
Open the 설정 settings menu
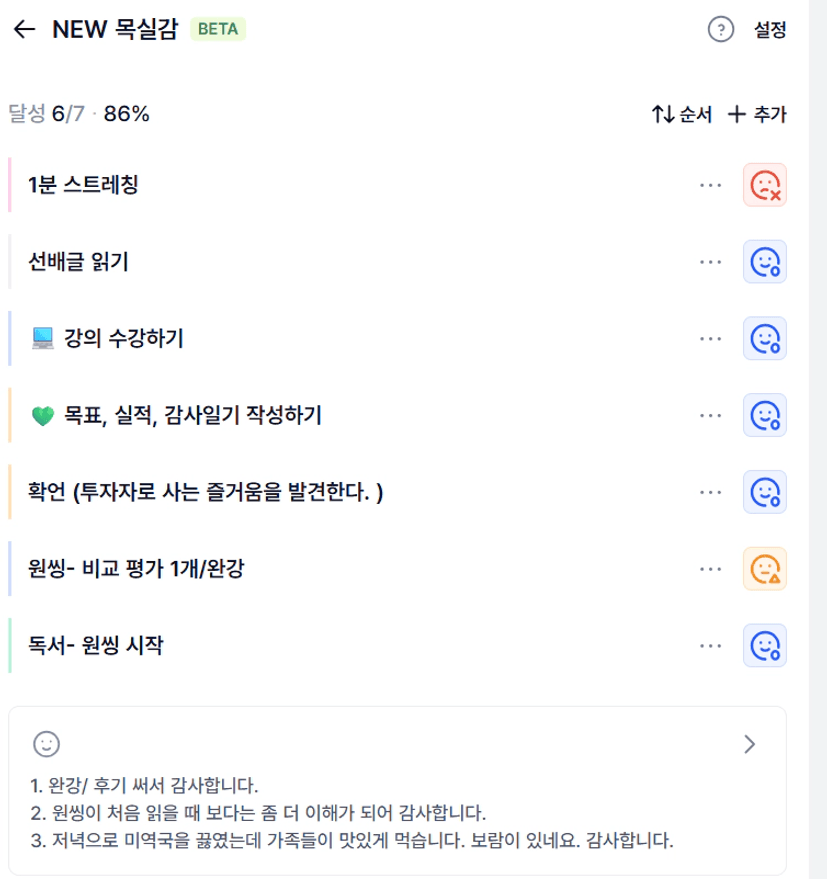click(770, 30)
